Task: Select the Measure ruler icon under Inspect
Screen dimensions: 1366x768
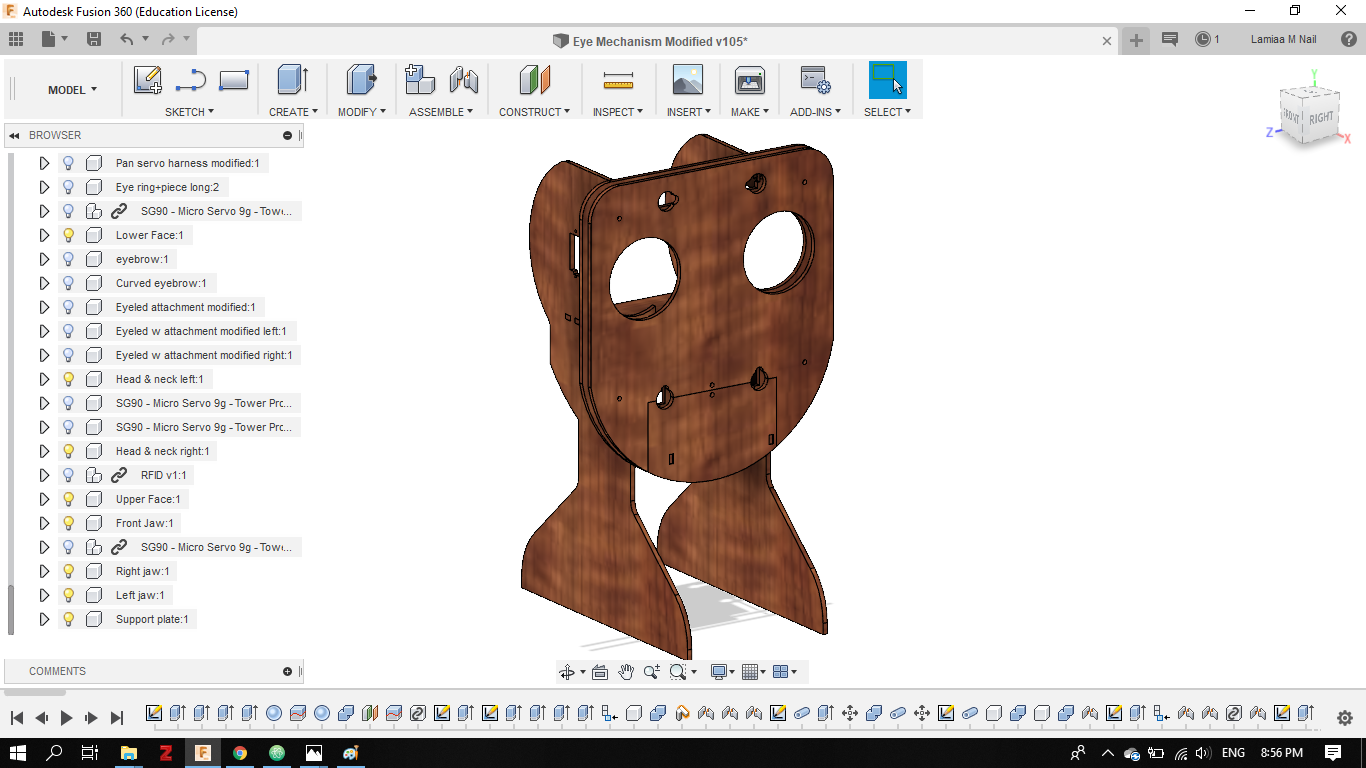Action: pyautogui.click(x=618, y=81)
